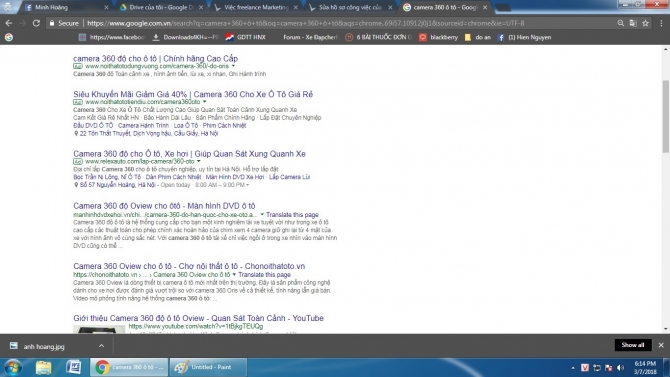Open ad result camera 360 độ Chính hãng Cao Cấp
Image resolution: width=670 pixels, height=377 pixels.
coord(156,59)
